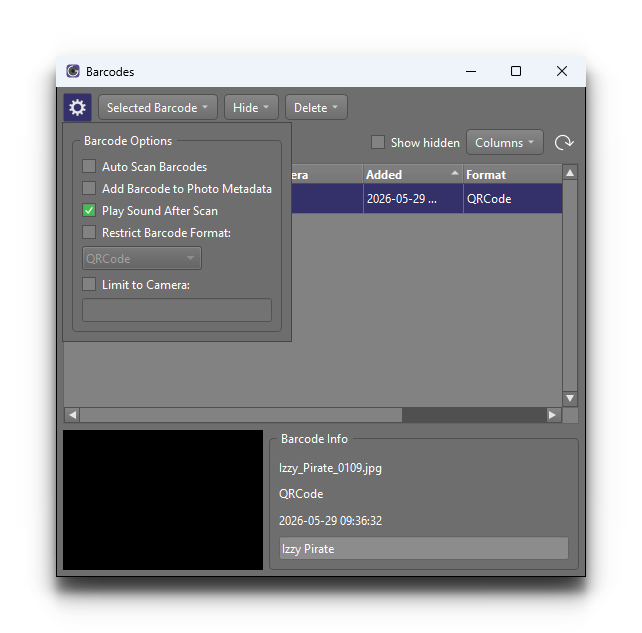Click QRCode label in Barcode Info
The width and height of the screenshot is (642, 633).
click(x=301, y=494)
